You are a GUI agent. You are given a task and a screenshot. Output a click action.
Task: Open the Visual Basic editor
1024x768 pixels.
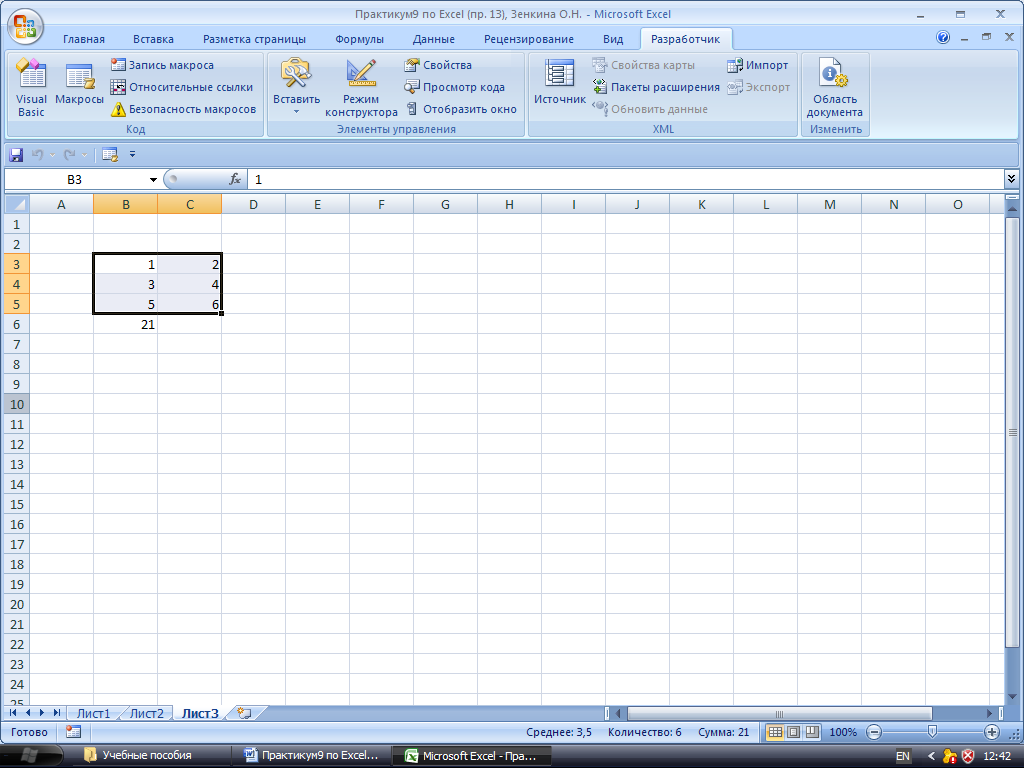(x=31, y=88)
